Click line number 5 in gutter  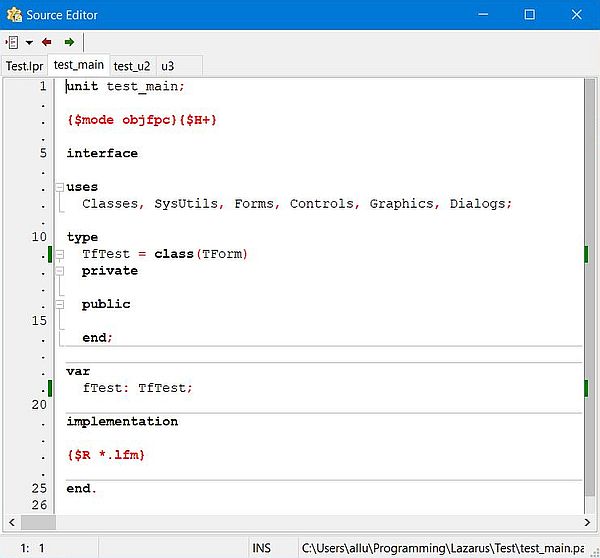click(43, 153)
